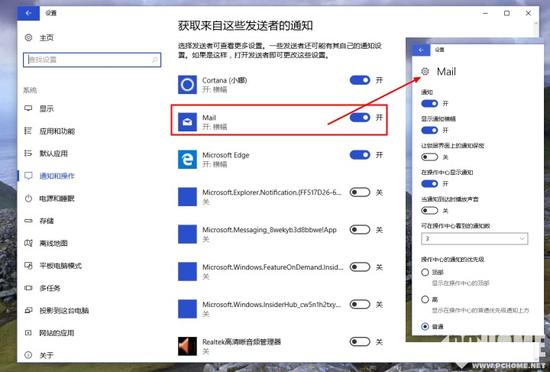550x372 pixels.
Task: Click the 离线地图 map icon in sidebar
Action: coord(28,243)
